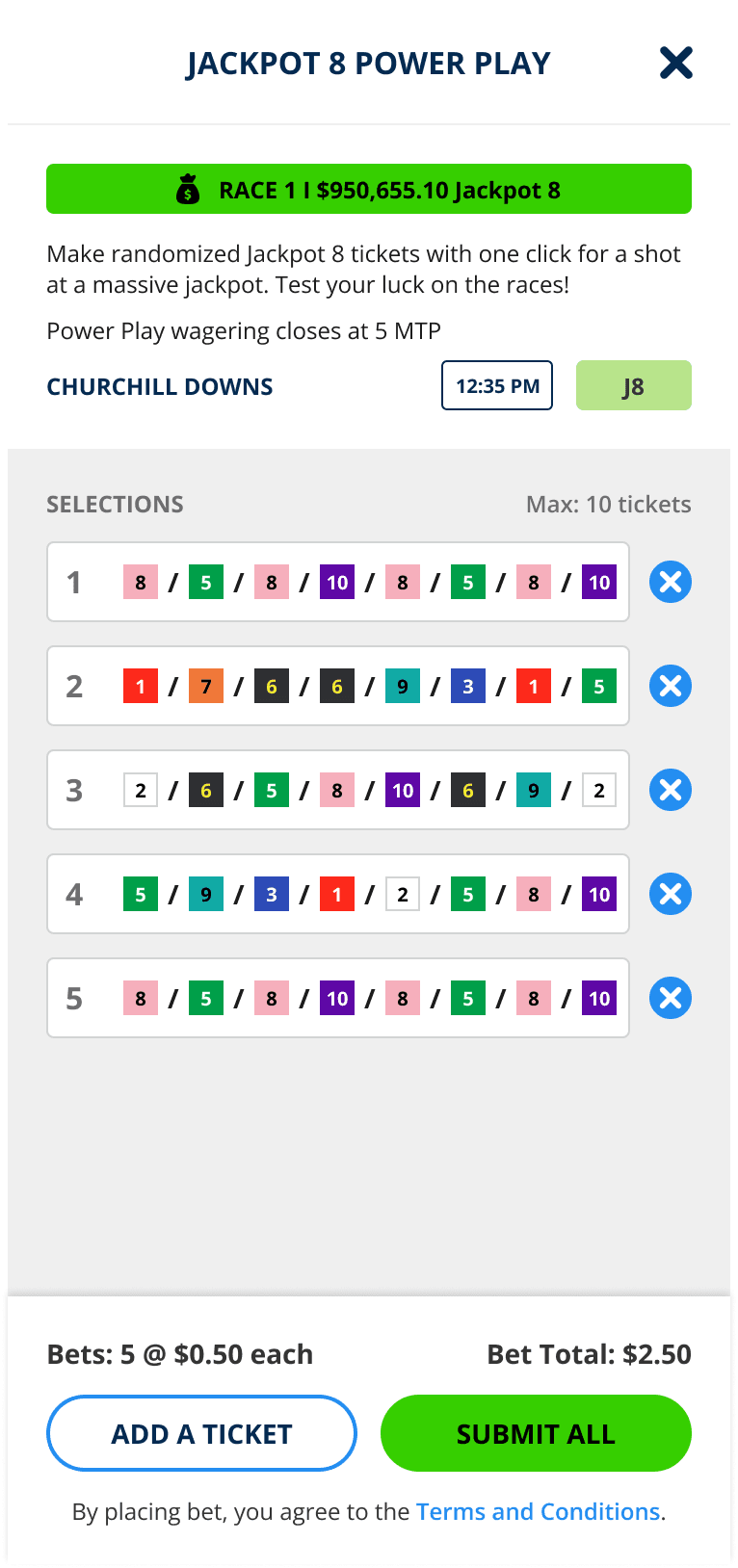Click the J8 wager type badge
This screenshot has height=1568, width=738.
(633, 385)
